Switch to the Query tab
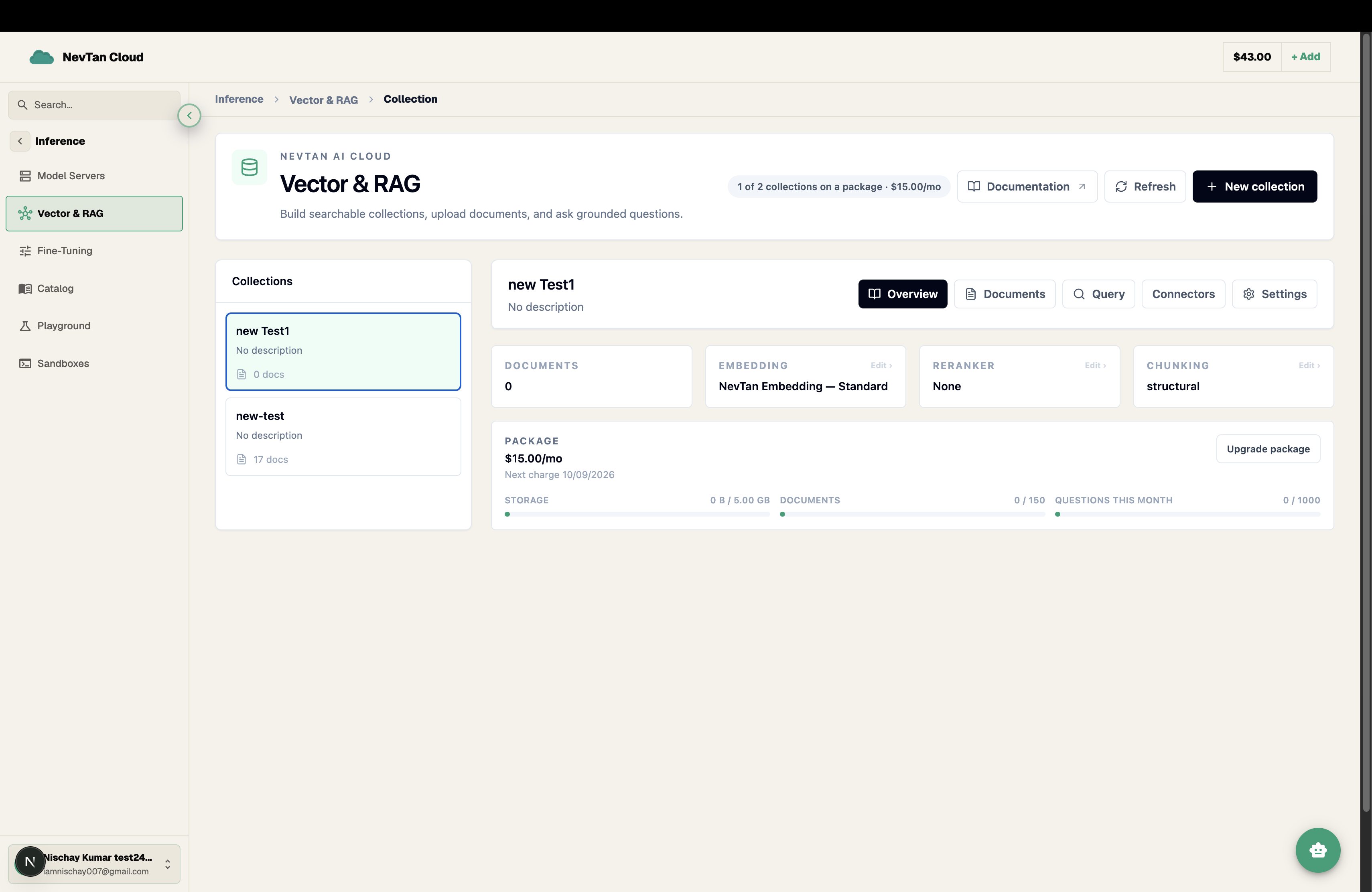1372x892 pixels. point(1099,294)
